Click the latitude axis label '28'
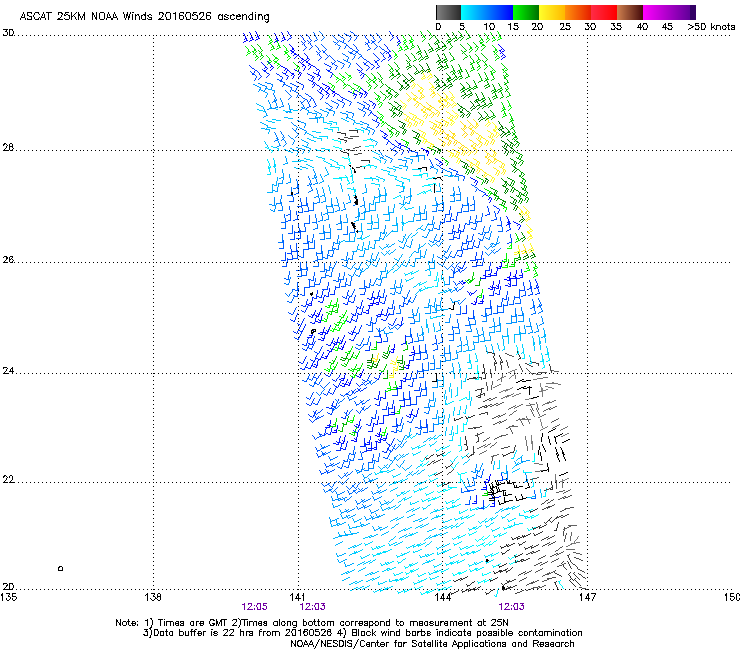 [8, 148]
